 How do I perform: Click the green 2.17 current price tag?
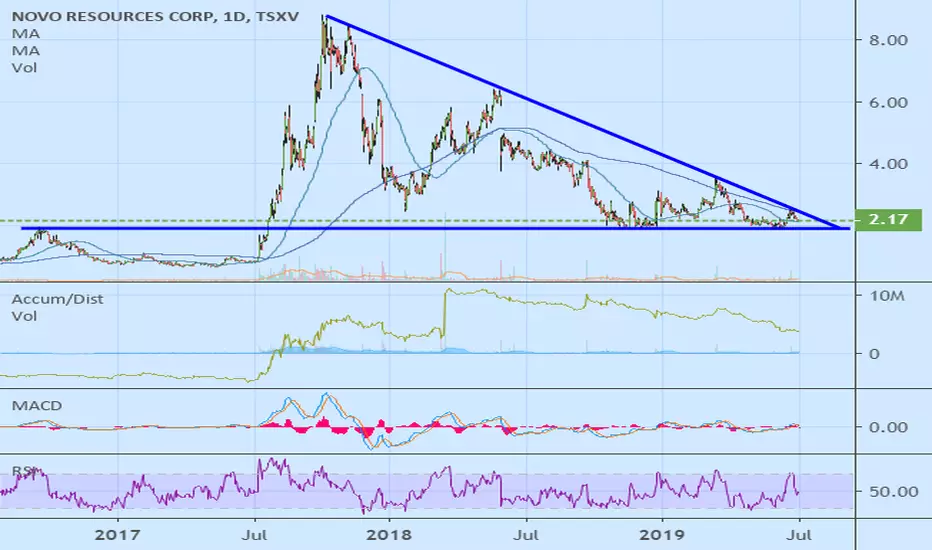point(888,220)
